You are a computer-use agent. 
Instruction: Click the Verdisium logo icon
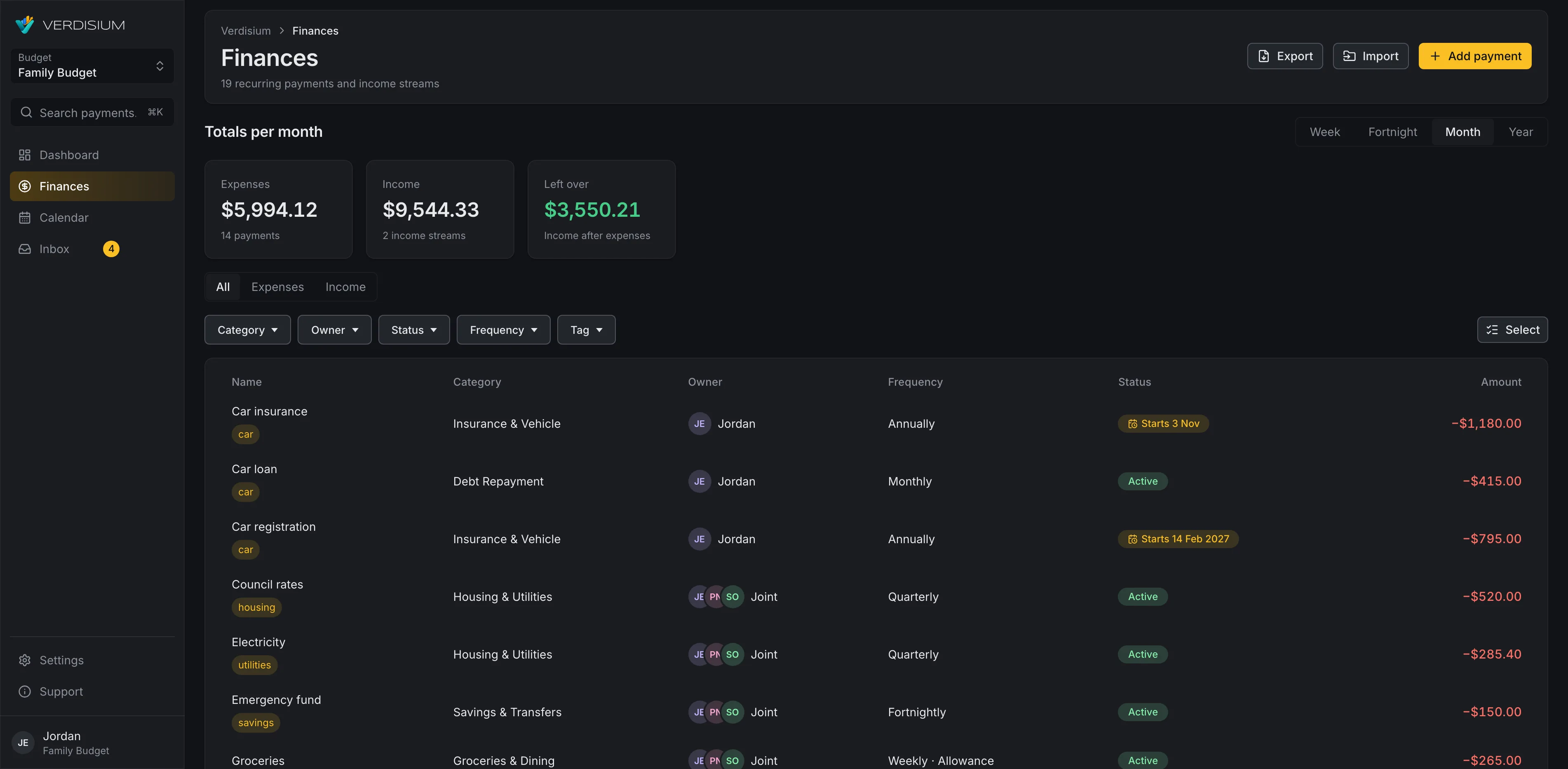coord(25,25)
